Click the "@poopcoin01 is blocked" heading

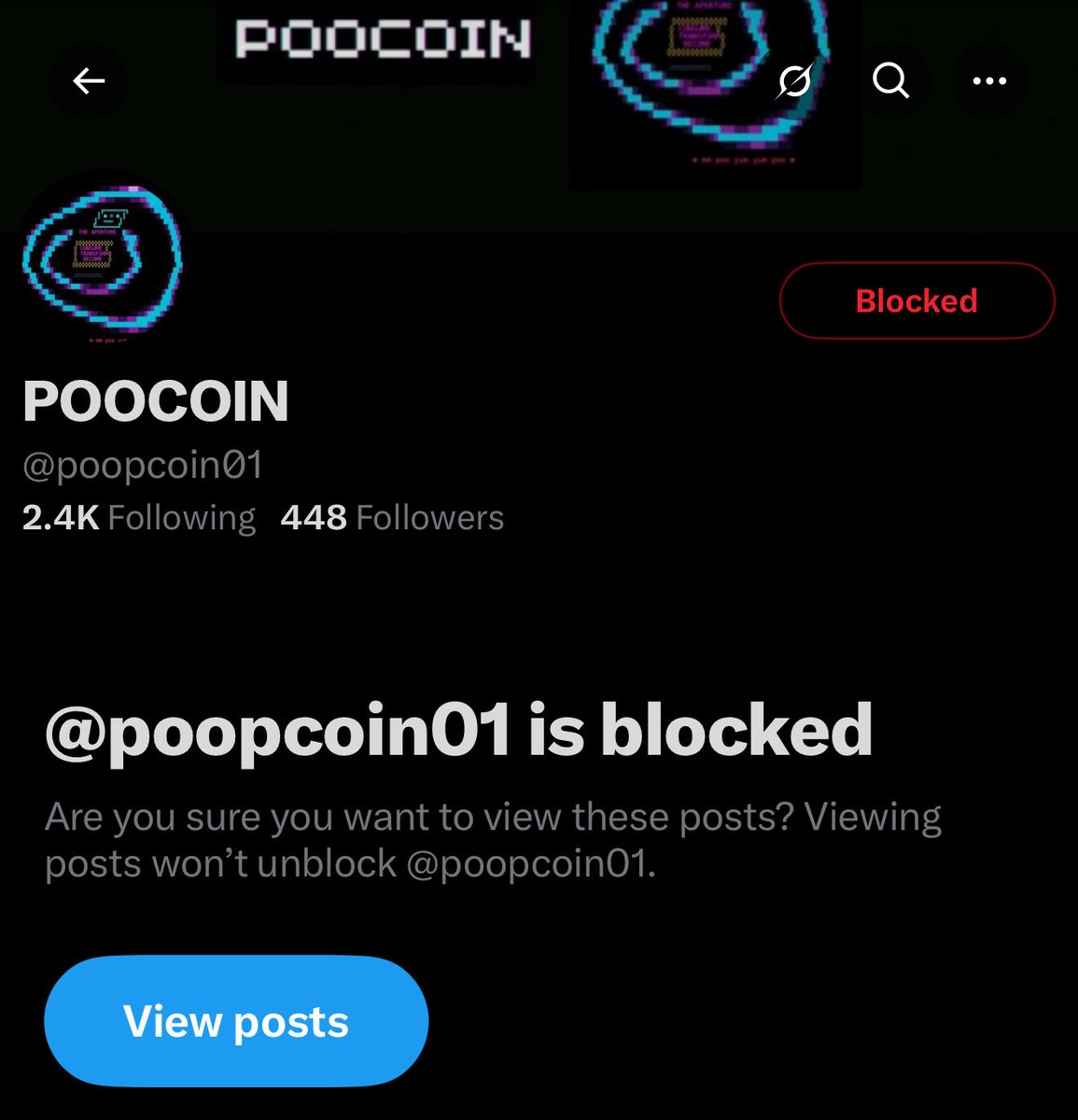click(458, 730)
